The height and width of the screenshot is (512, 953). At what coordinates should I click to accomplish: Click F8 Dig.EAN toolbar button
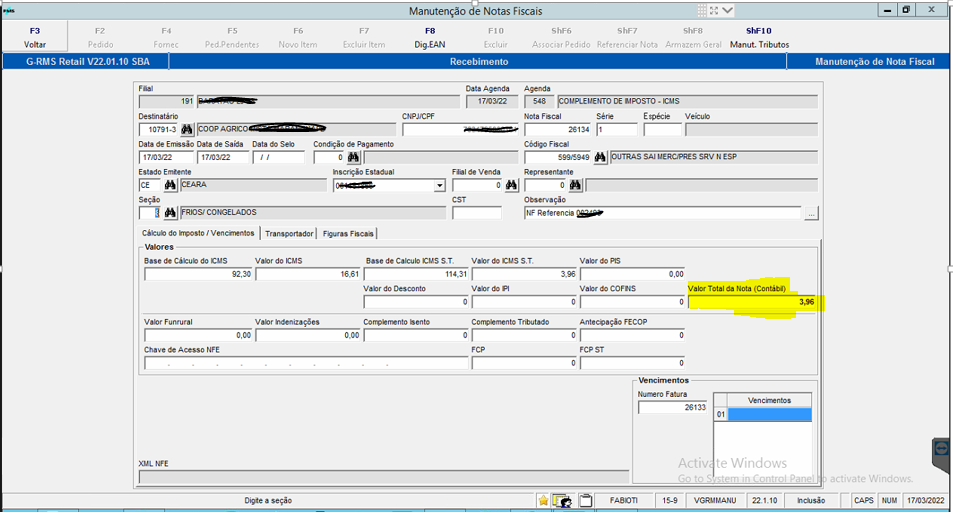pos(430,37)
